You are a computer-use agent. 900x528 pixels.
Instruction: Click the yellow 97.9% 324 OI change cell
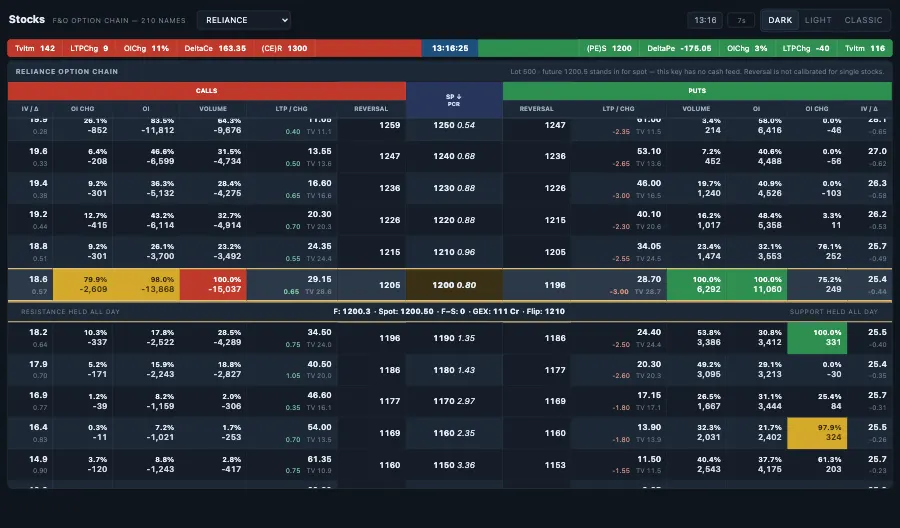pos(817,433)
